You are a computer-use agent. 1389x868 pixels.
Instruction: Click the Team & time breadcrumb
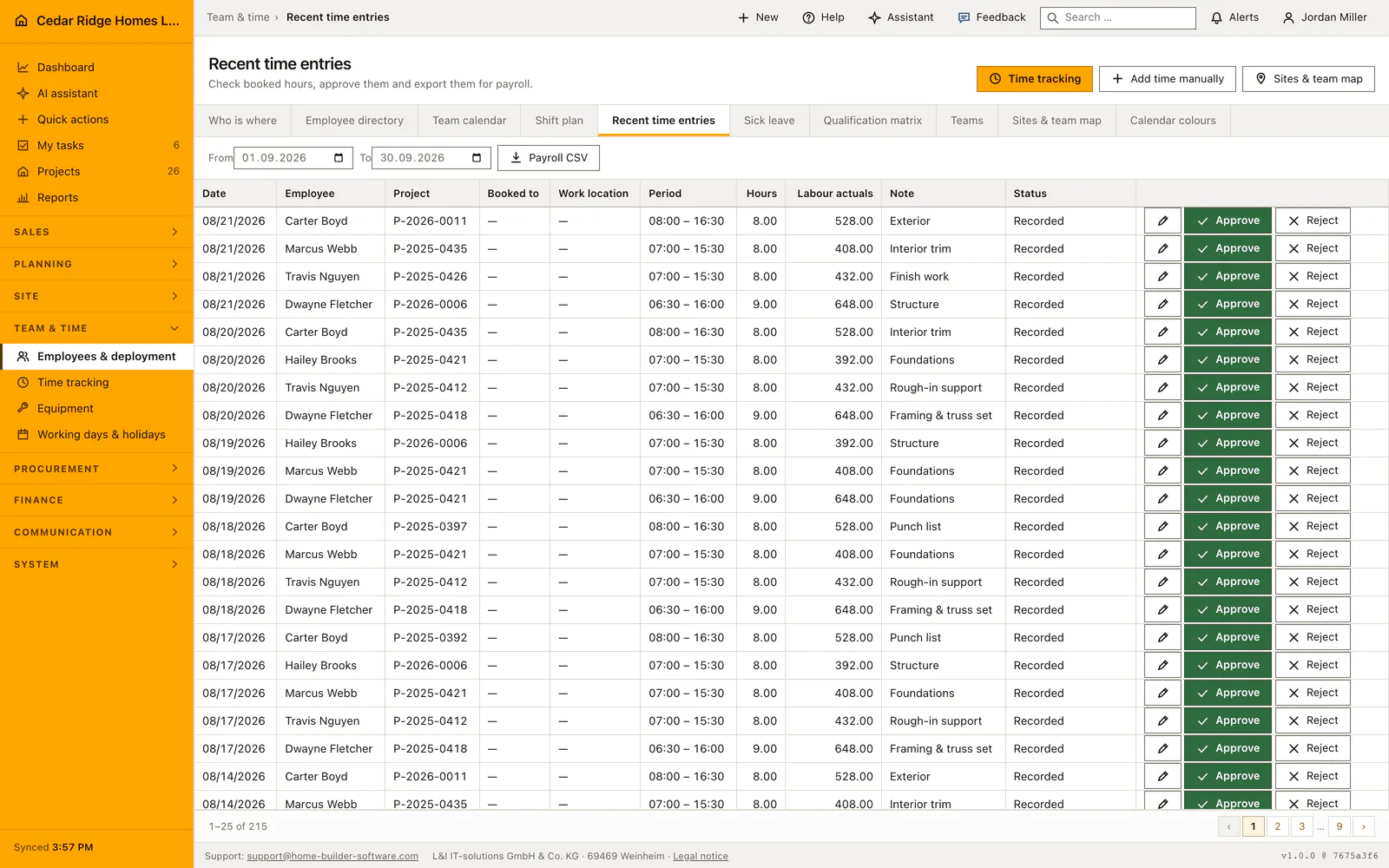click(x=238, y=17)
